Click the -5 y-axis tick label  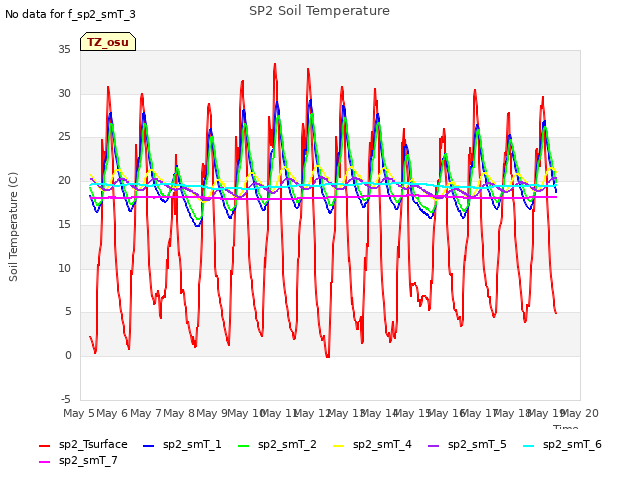click(x=65, y=399)
